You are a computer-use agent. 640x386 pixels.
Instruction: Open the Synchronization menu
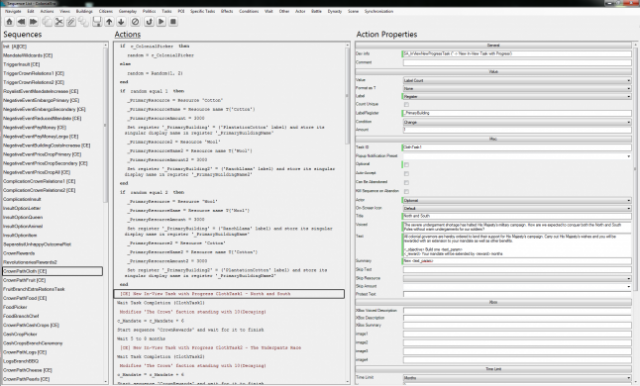coord(379,11)
